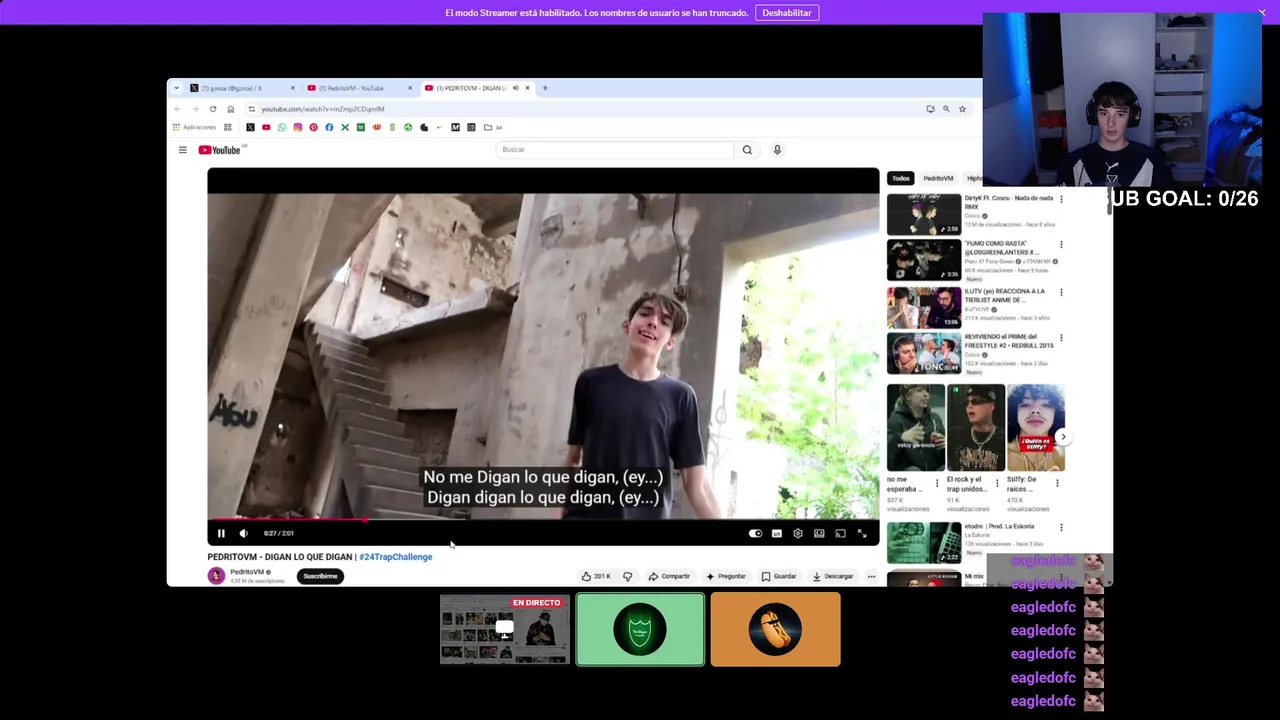Like the video showing 201 K
The width and height of the screenshot is (1280, 720).
click(x=596, y=576)
